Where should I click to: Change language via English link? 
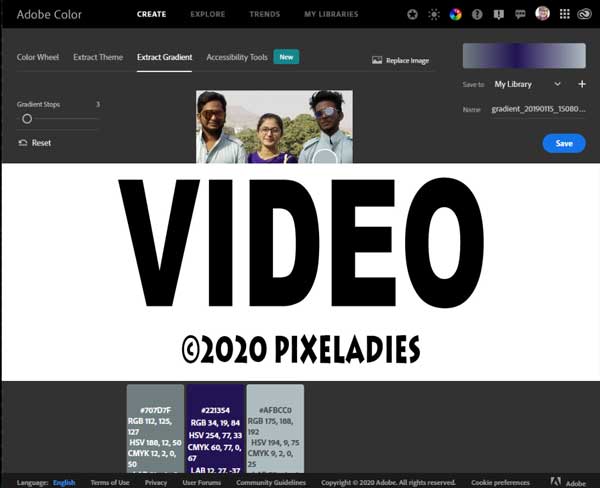64,483
